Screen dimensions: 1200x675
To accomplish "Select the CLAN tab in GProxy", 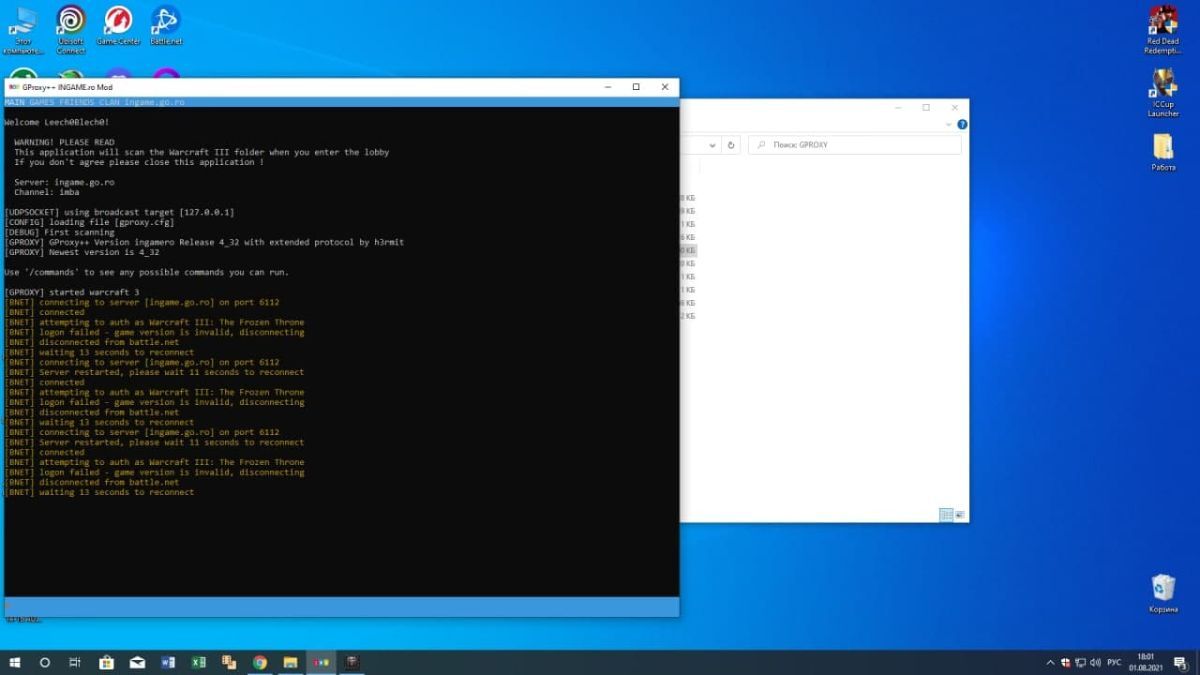I will (x=109, y=102).
